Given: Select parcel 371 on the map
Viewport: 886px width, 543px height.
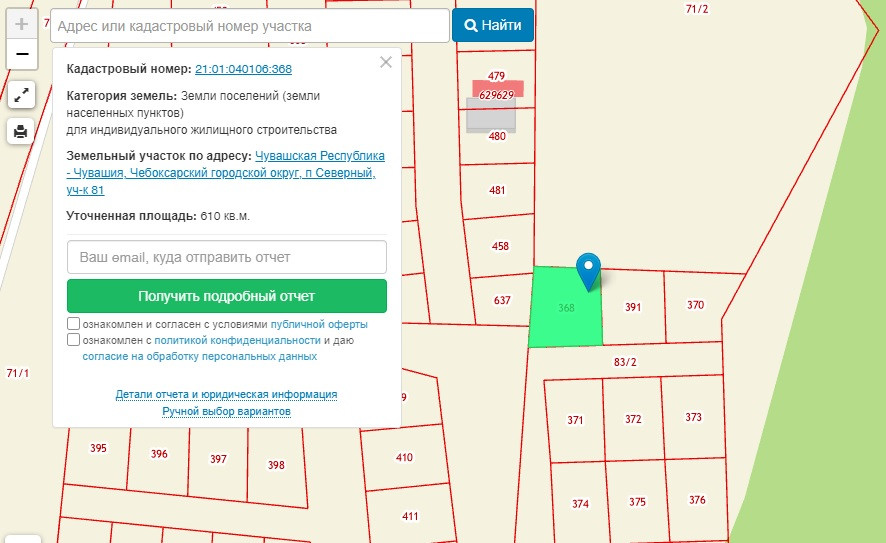Looking at the screenshot, I should pos(575,420).
